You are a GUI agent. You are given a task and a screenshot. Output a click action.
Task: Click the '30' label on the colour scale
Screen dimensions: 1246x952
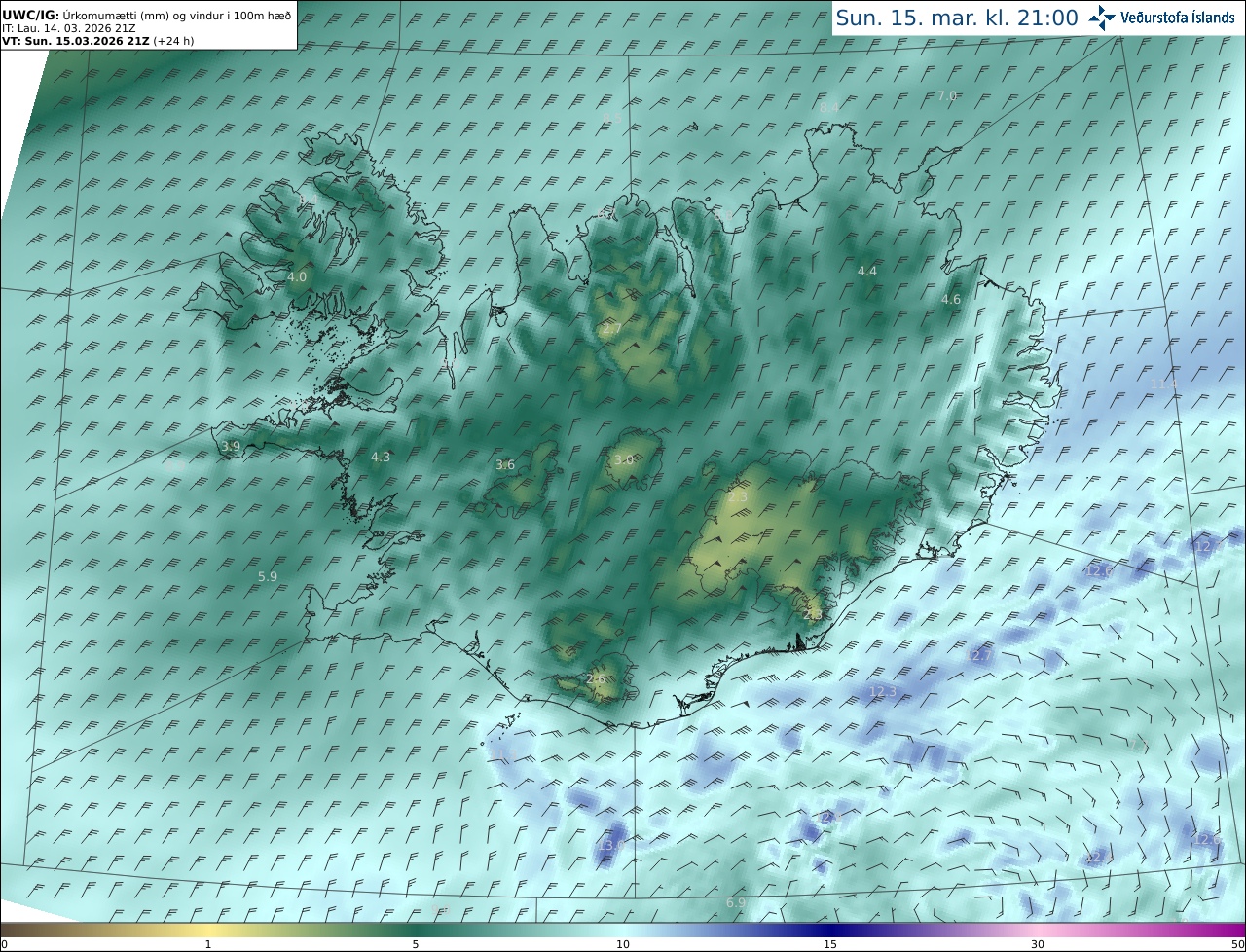(x=1038, y=944)
